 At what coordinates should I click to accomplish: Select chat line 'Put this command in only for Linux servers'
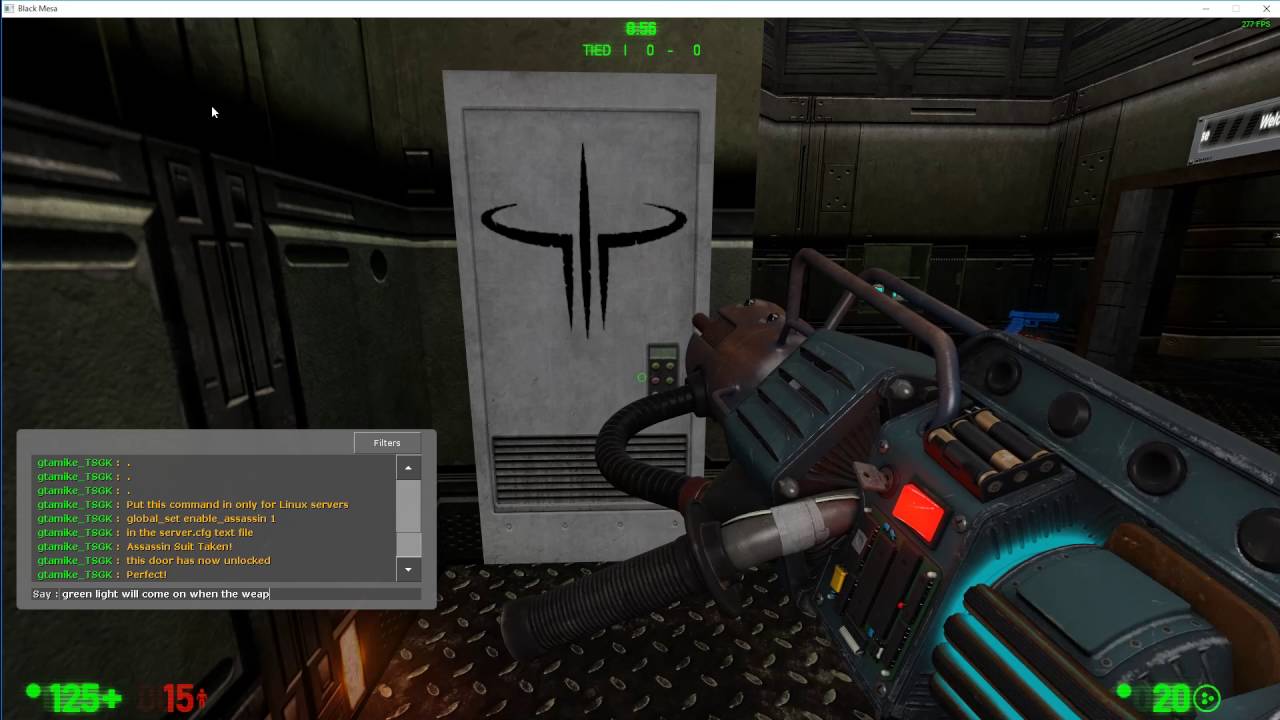pyautogui.click(x=237, y=505)
